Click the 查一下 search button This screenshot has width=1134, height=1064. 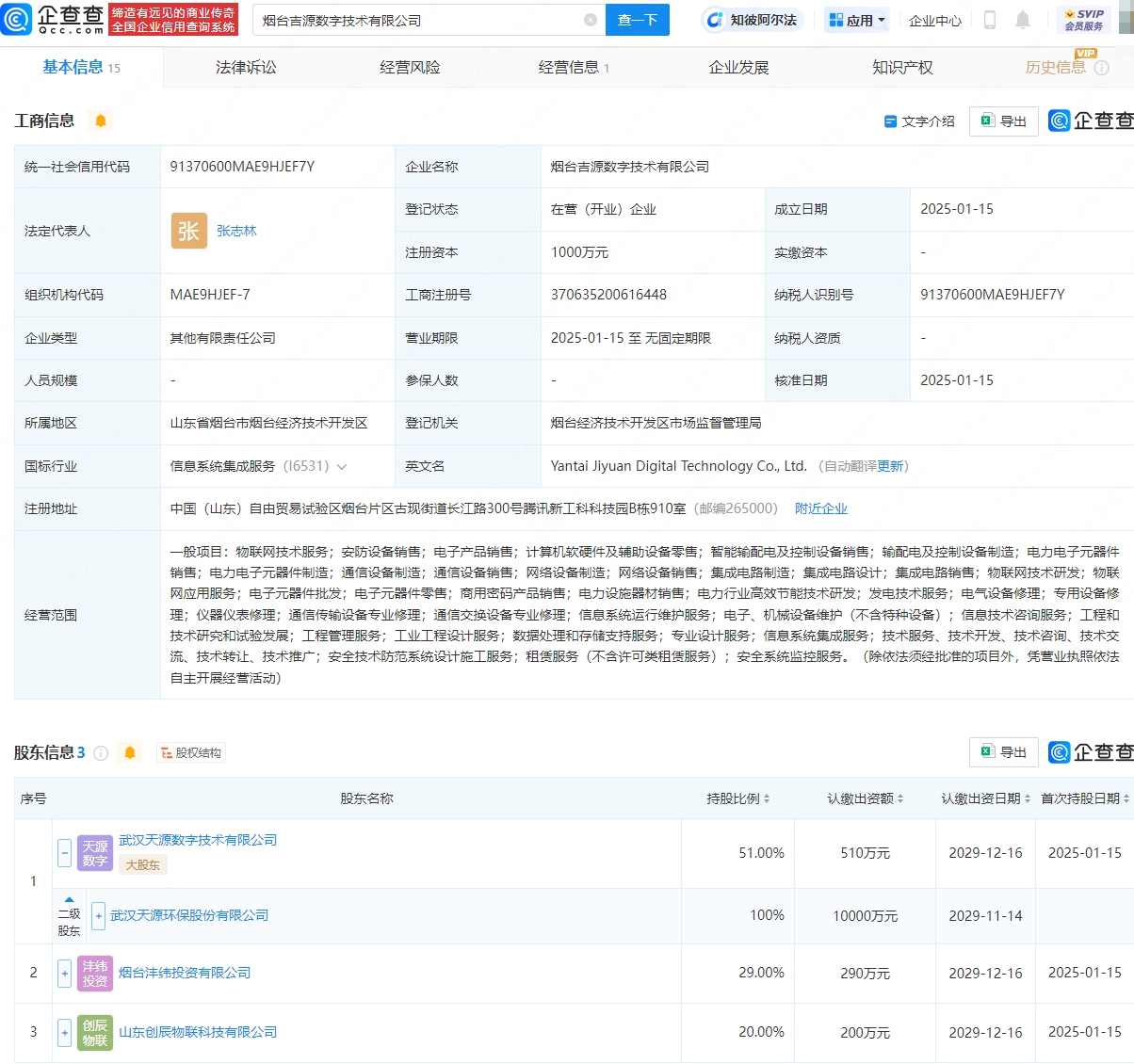[x=637, y=20]
